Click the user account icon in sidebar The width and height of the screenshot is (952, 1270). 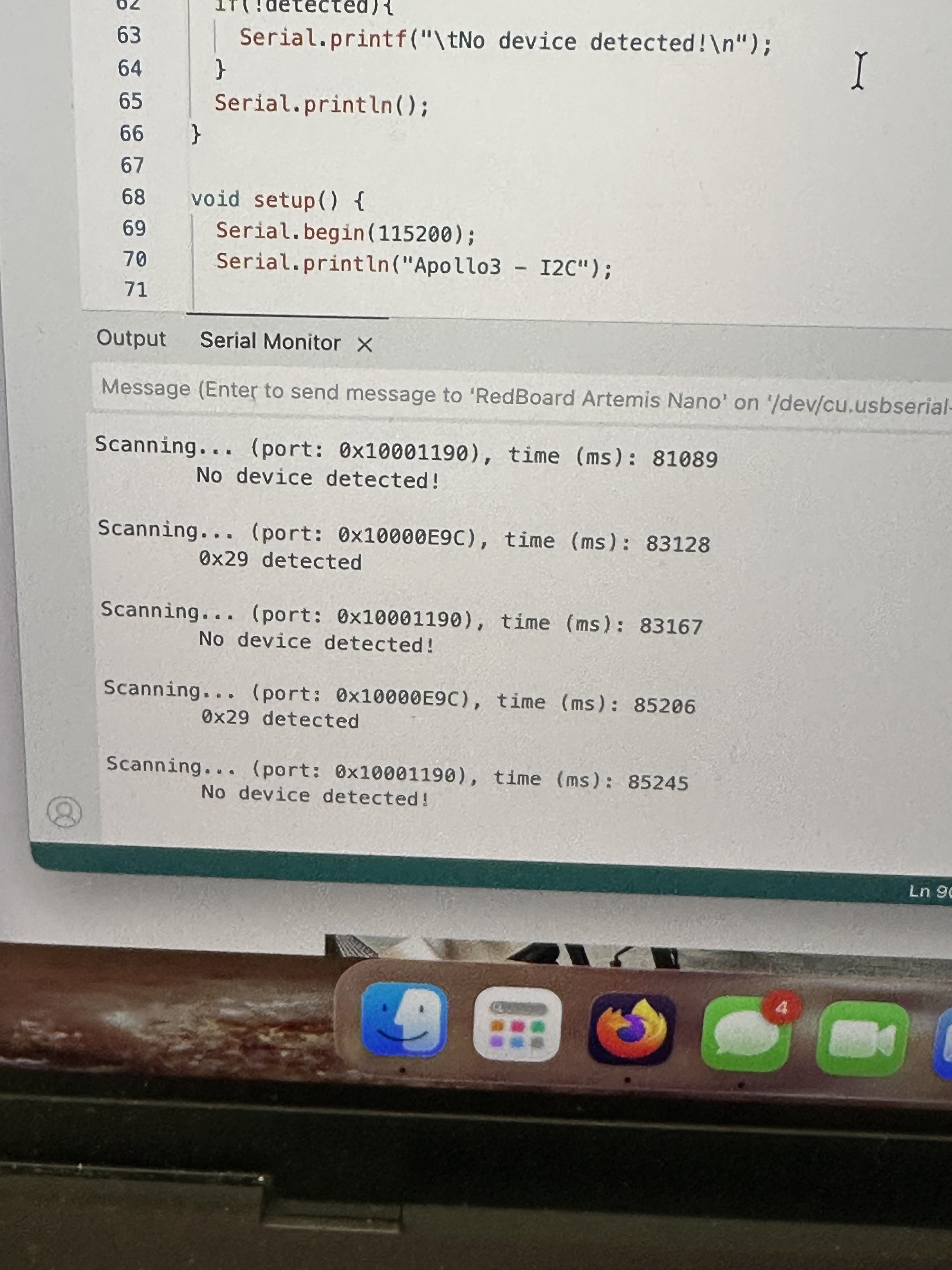(64, 812)
